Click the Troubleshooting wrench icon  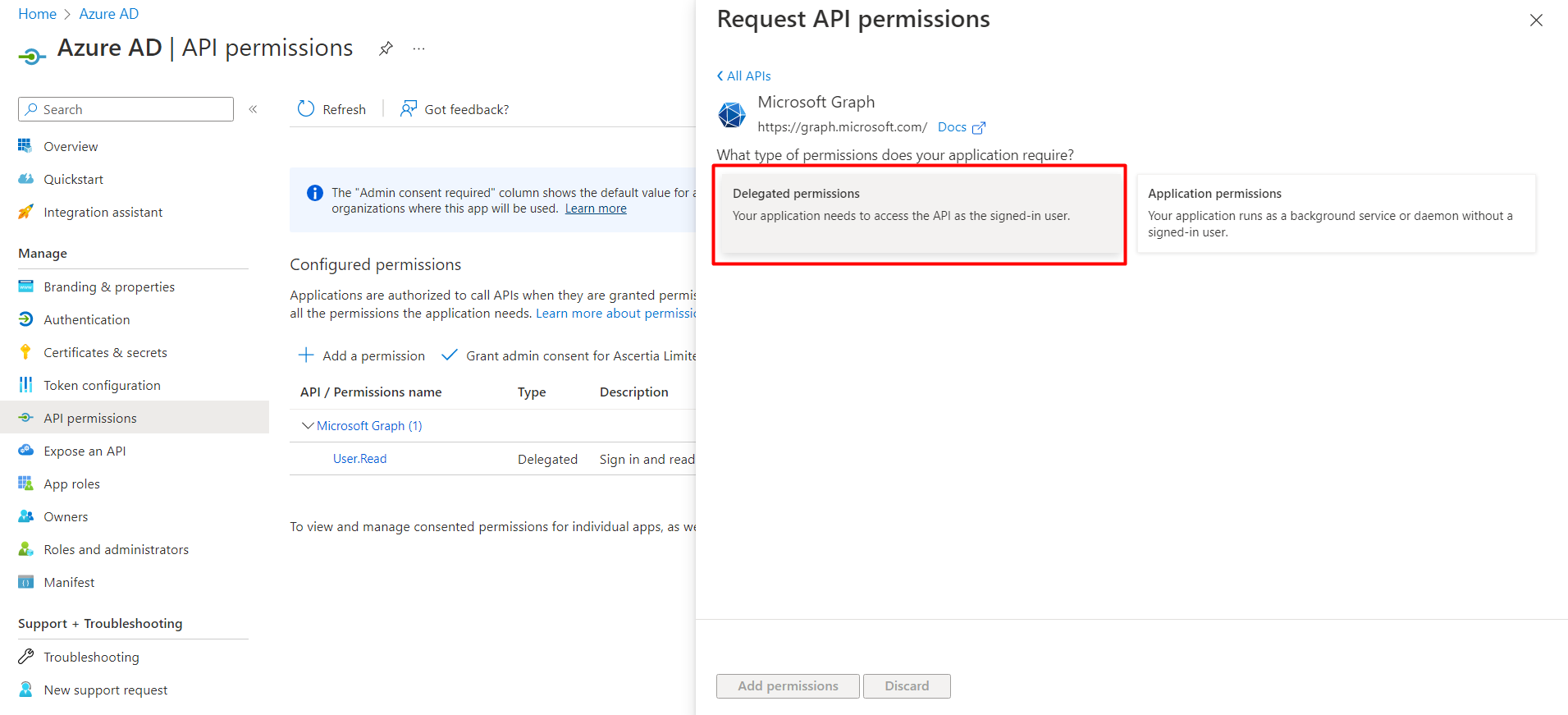pyautogui.click(x=25, y=657)
